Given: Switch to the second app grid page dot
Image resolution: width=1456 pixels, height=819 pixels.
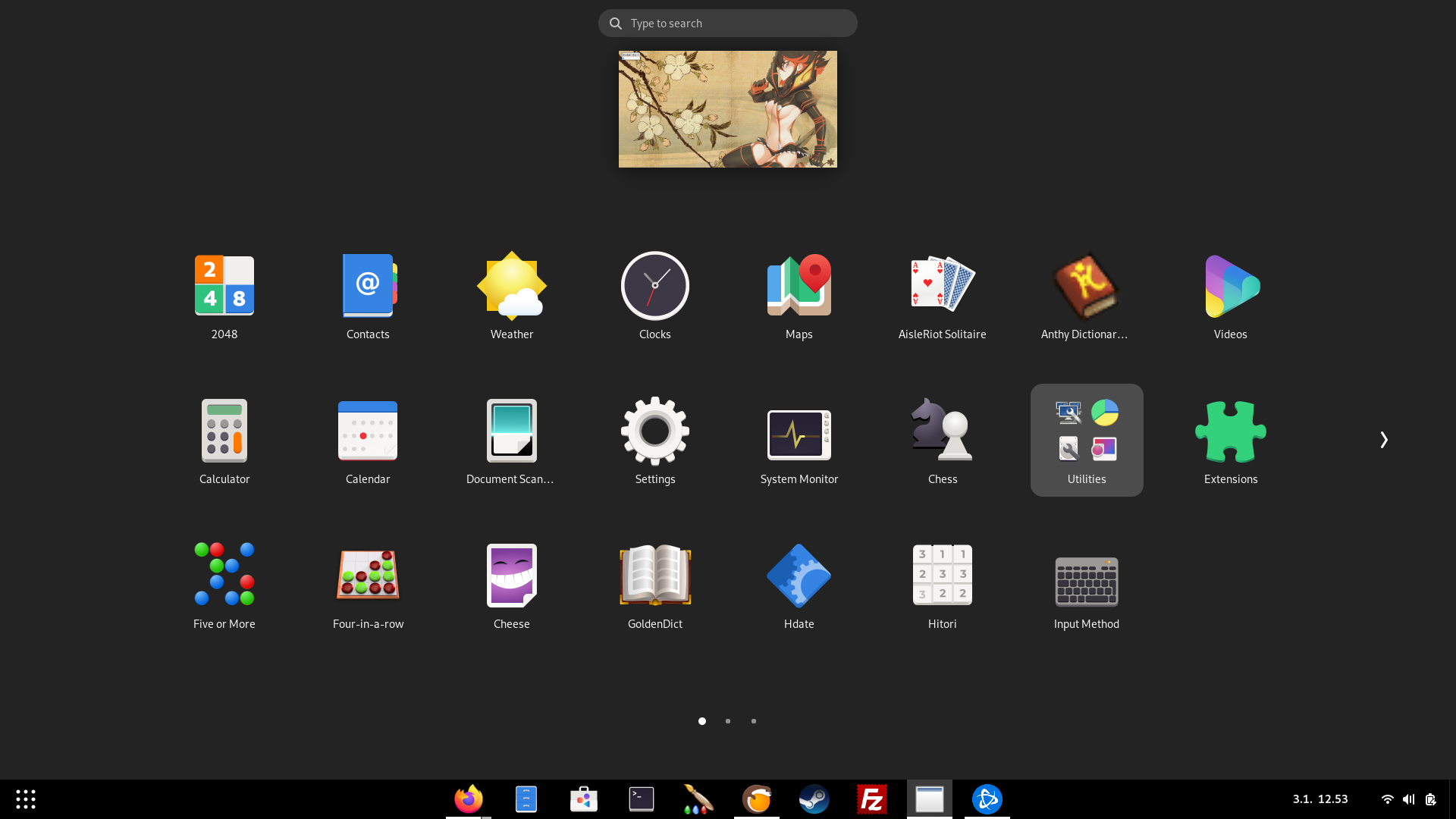Looking at the screenshot, I should [728, 721].
